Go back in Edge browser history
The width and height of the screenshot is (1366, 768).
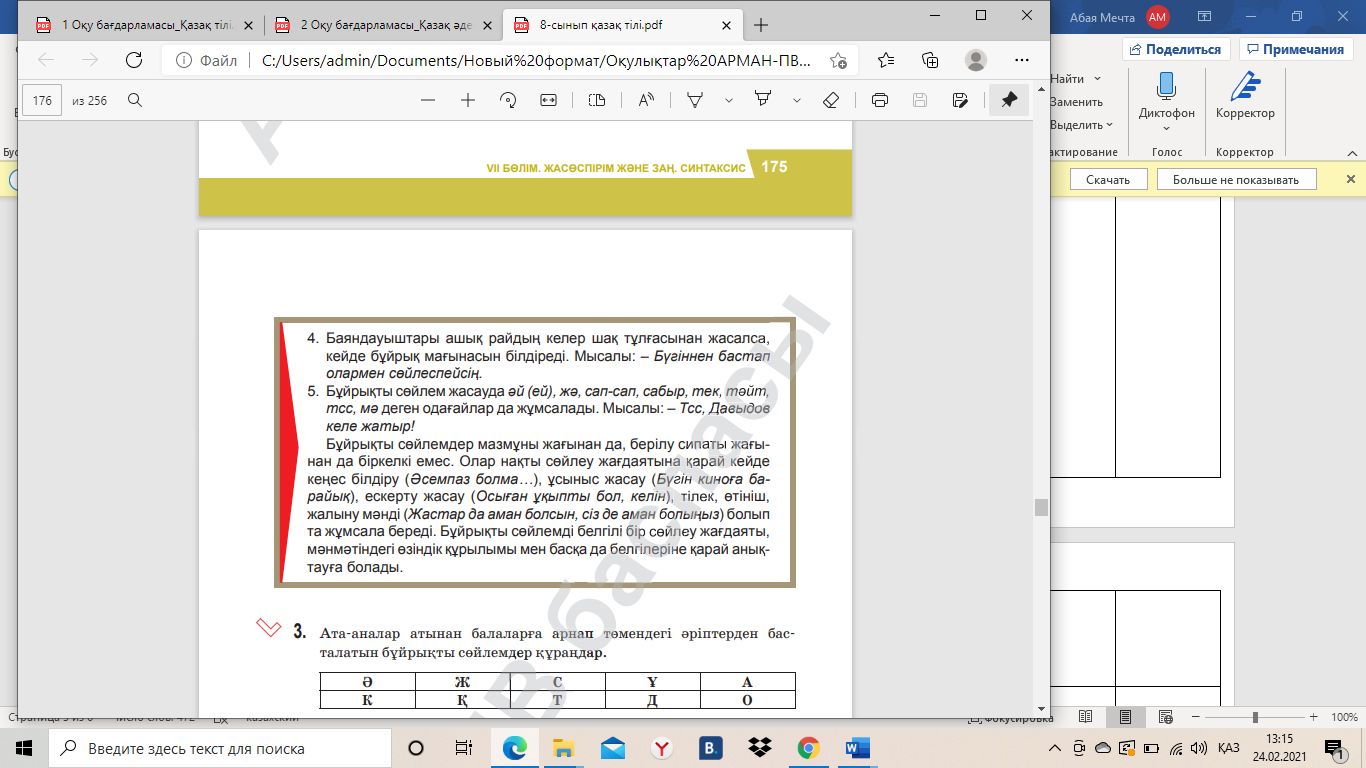click(x=46, y=60)
